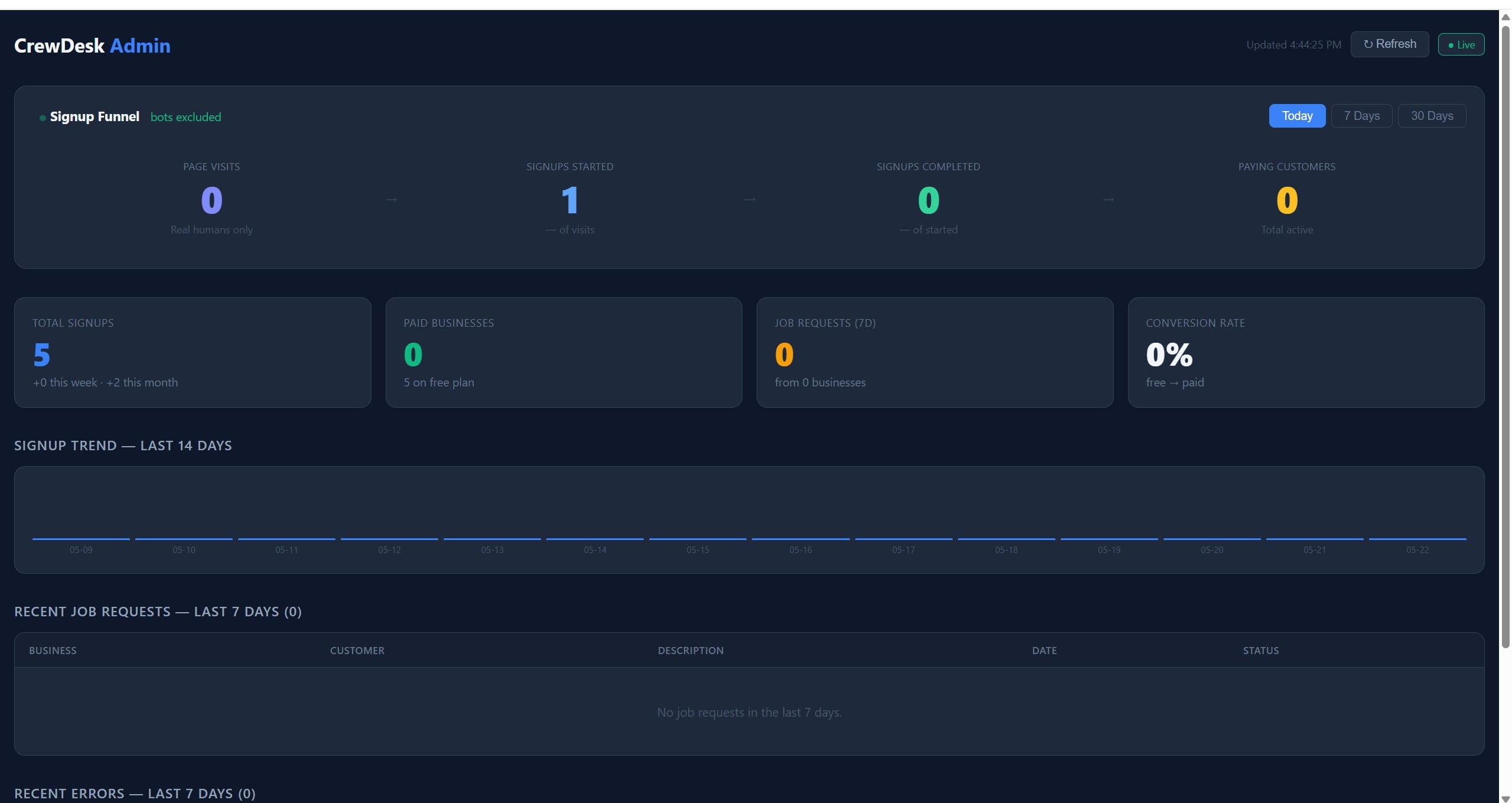Click the Status column header
Viewport: 1512px width, 803px height.
point(1260,651)
